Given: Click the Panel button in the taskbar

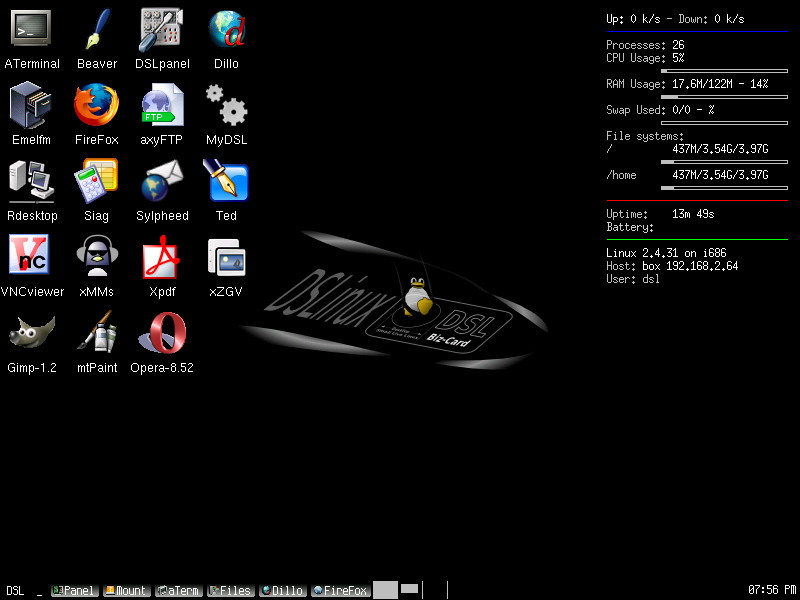Looking at the screenshot, I should (x=74, y=591).
